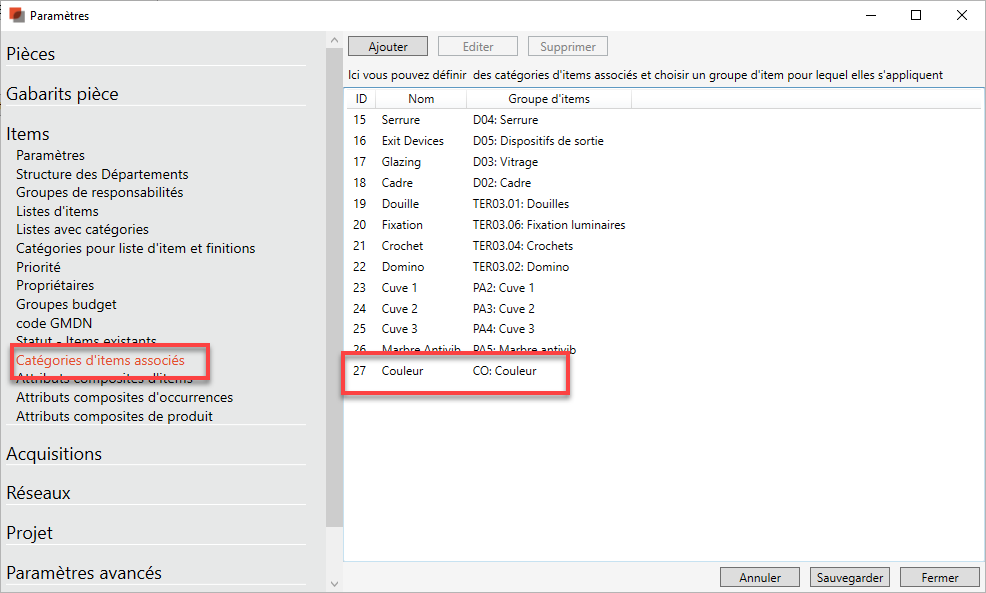Expand the Gabarits pièce section

click(x=62, y=94)
